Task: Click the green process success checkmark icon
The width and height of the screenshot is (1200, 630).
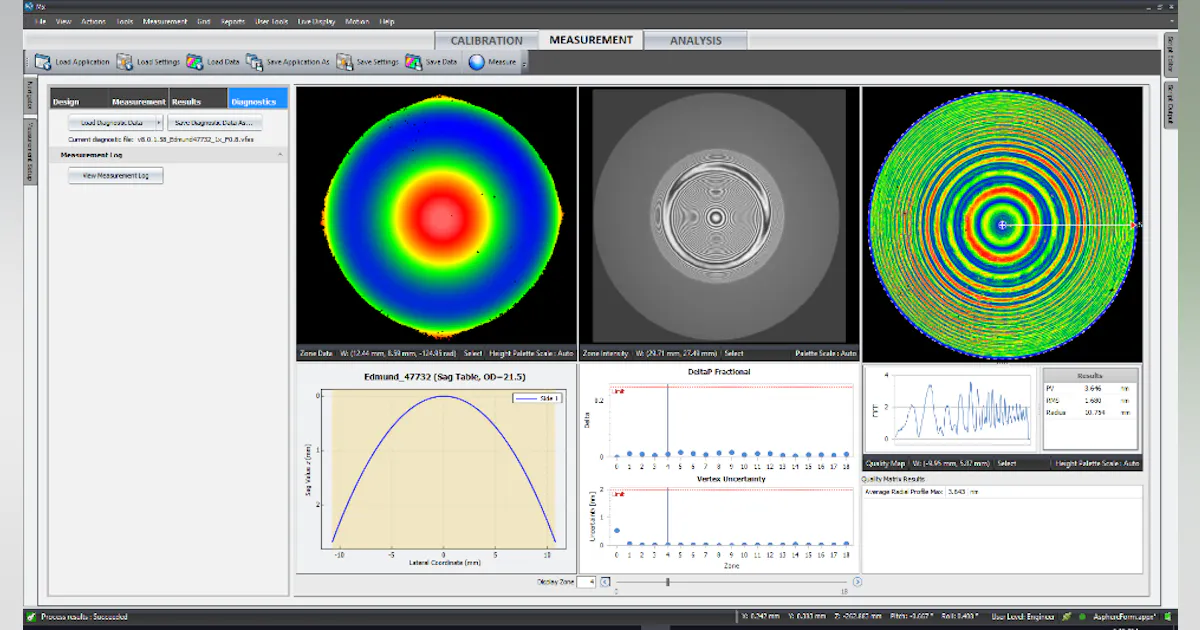Action: [31, 617]
